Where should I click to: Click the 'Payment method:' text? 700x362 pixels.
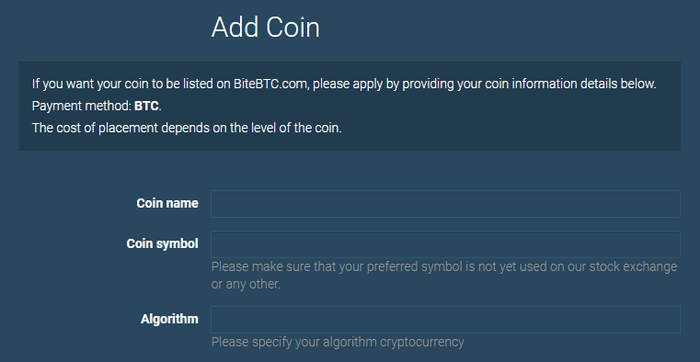click(x=82, y=106)
